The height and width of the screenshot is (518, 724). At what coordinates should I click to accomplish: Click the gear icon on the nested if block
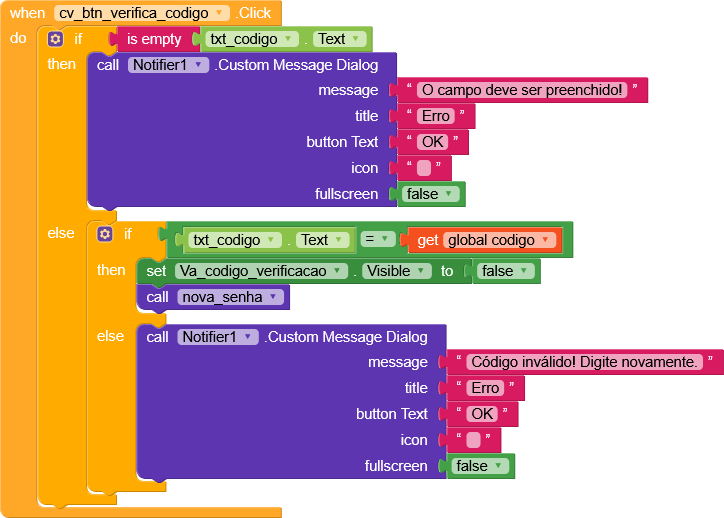tap(105, 234)
